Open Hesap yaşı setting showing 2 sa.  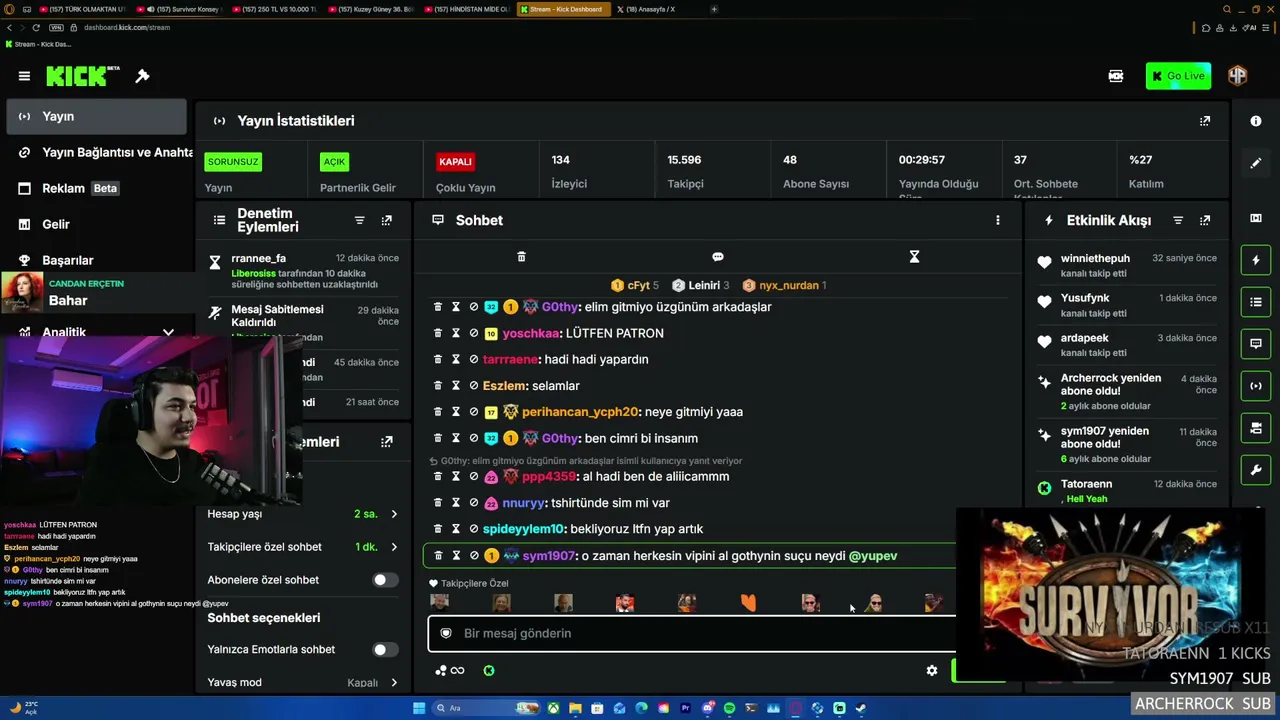(302, 514)
